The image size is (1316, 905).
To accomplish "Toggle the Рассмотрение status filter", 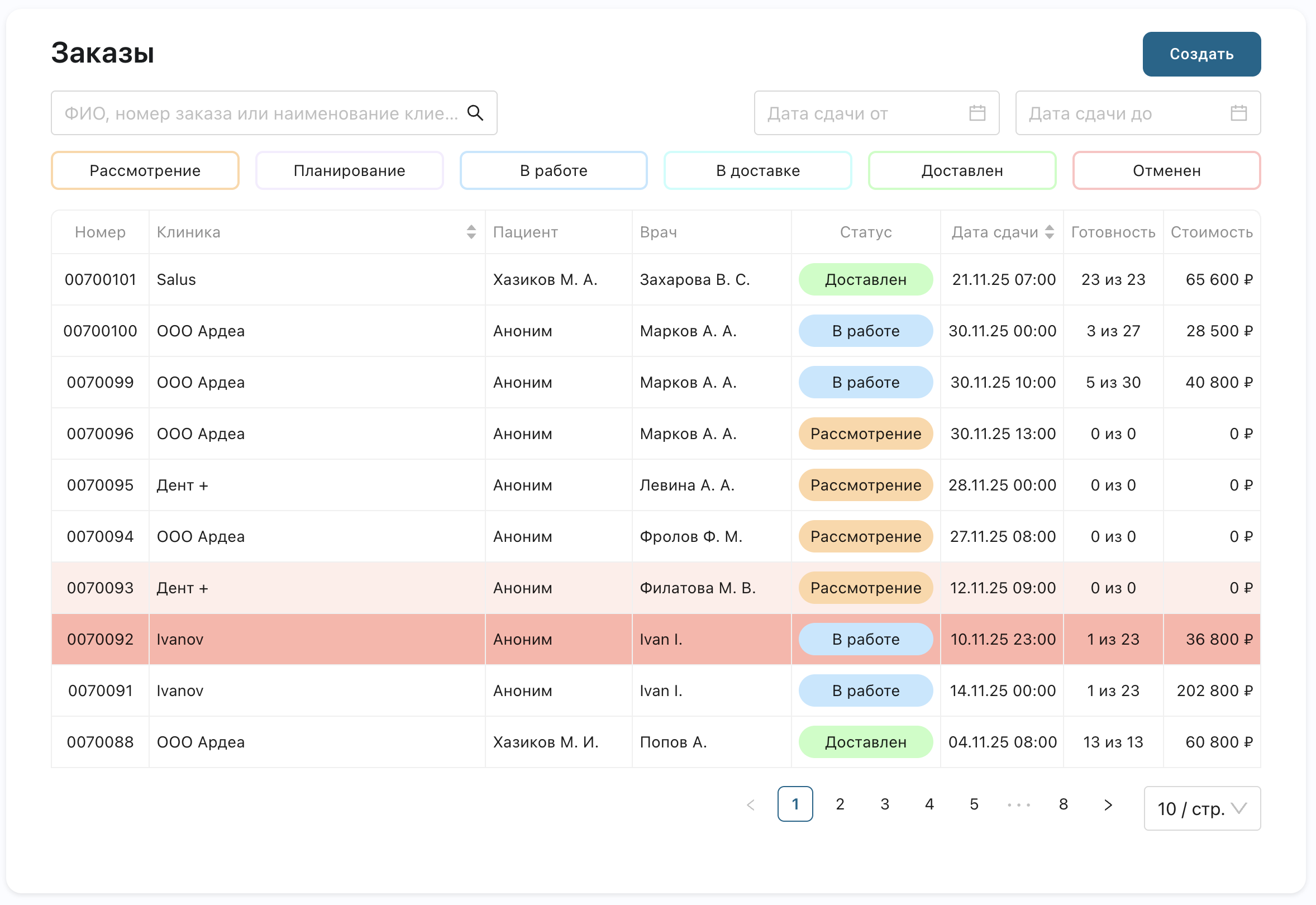I will 145,170.
